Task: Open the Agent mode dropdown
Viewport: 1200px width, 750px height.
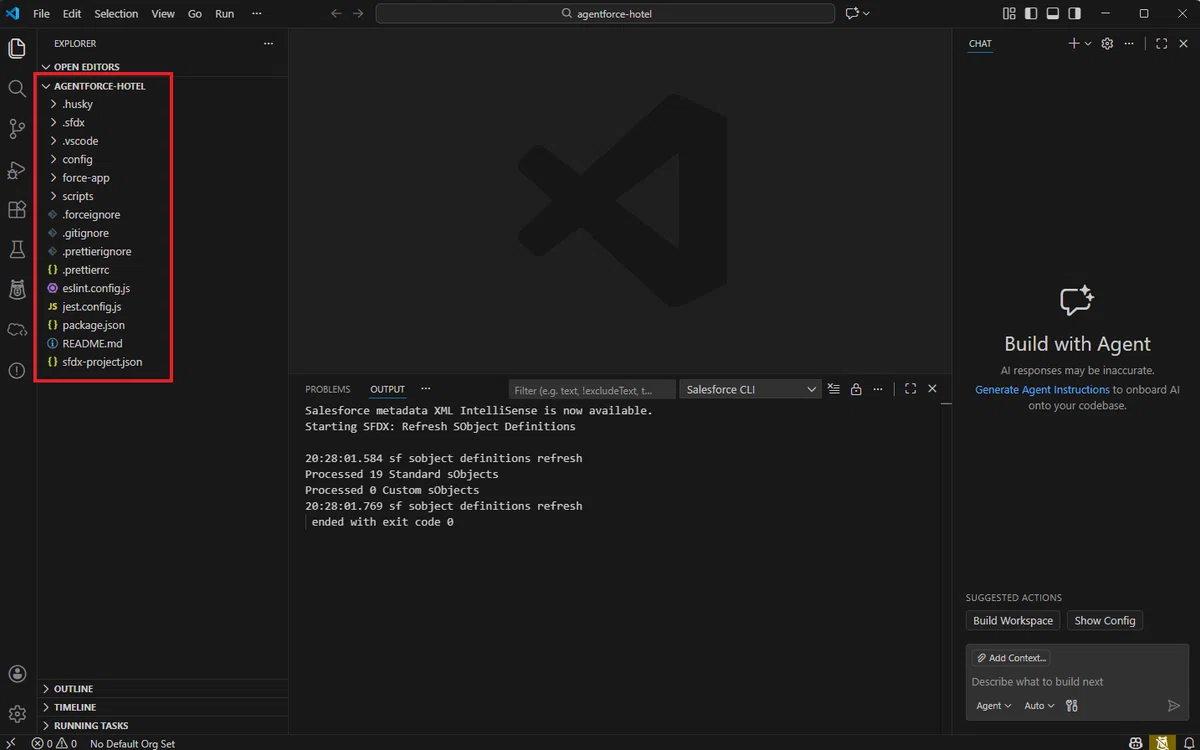Action: pyautogui.click(x=994, y=706)
